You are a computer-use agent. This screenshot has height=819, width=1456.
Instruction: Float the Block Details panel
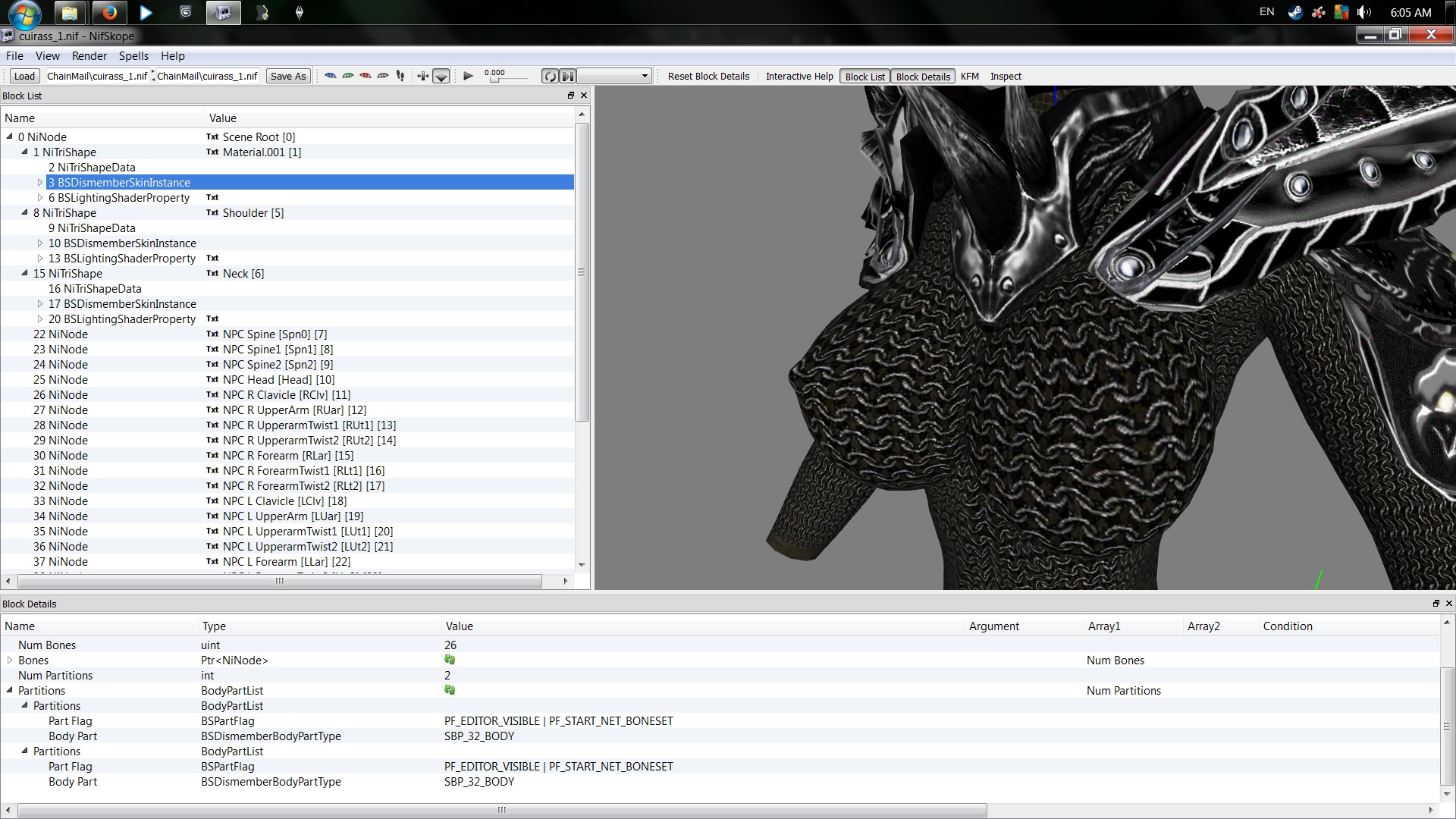(x=1436, y=604)
